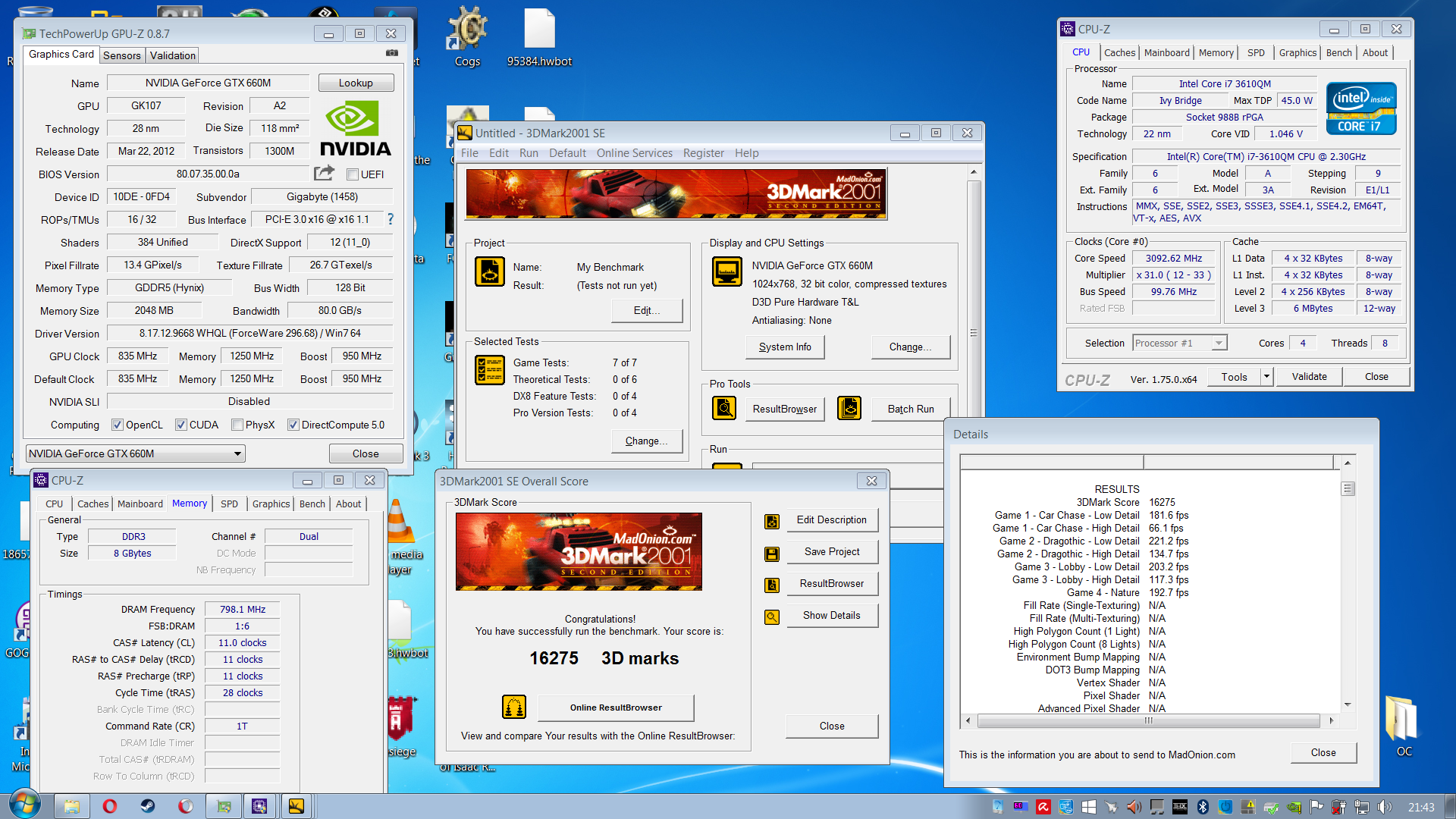Viewport: 1456px width, 819px height.
Task: Toggle the OpenCL checkbox
Action: click(118, 425)
